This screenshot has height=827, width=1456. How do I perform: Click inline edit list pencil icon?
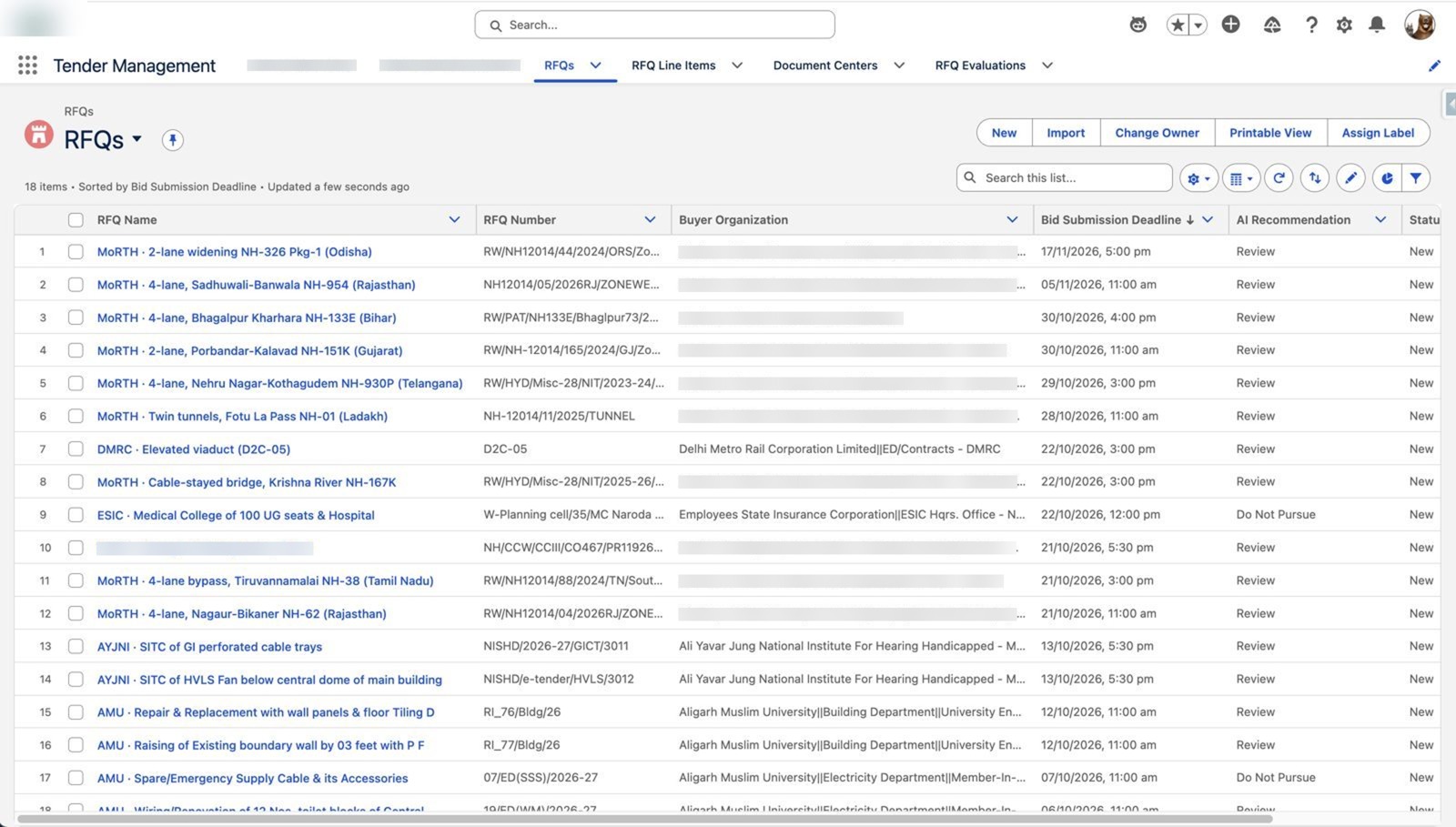coord(1350,178)
